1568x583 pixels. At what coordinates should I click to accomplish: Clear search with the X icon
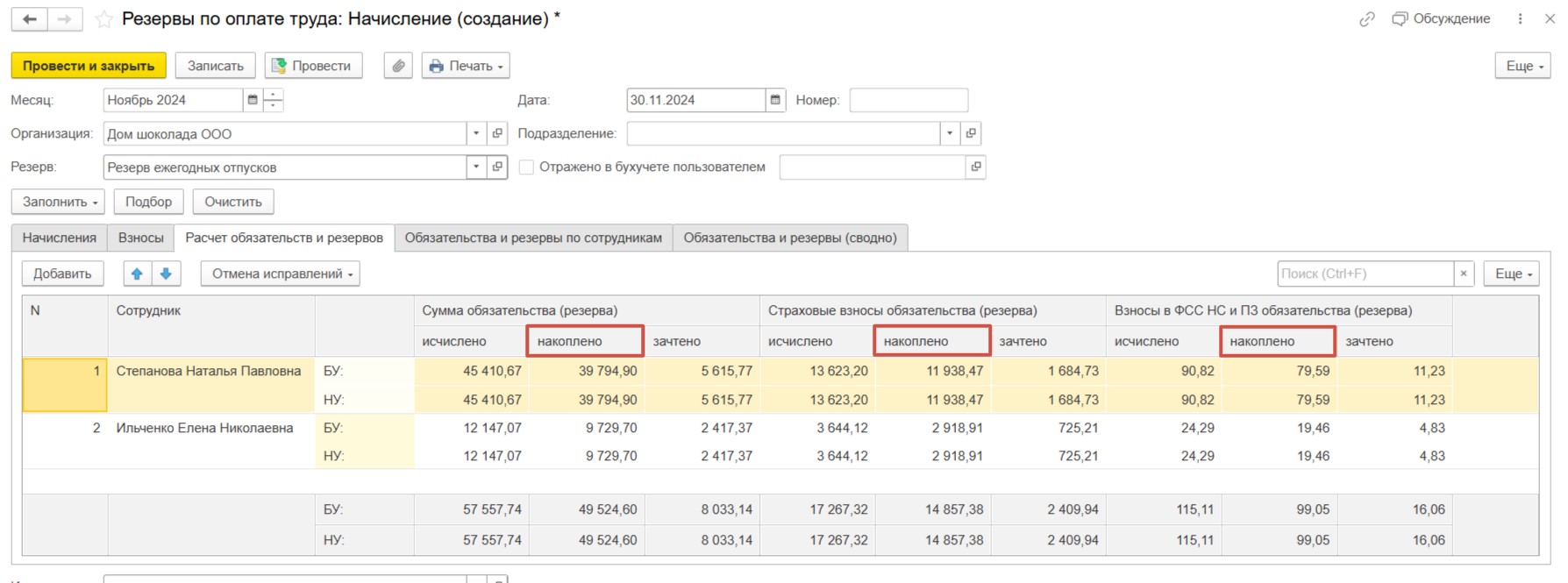click(x=1463, y=274)
